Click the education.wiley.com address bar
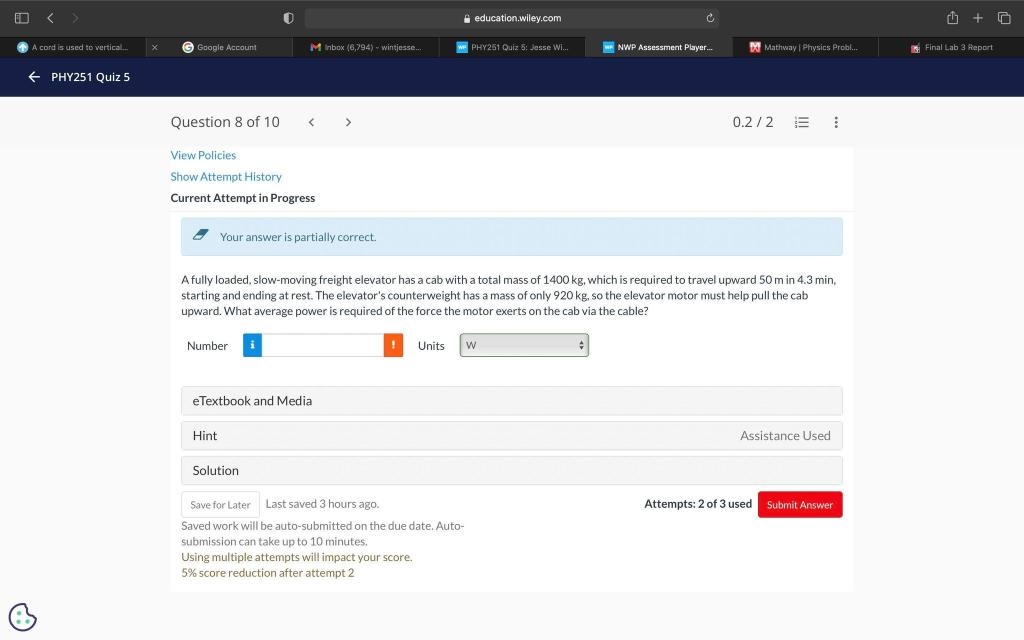 [x=511, y=18]
